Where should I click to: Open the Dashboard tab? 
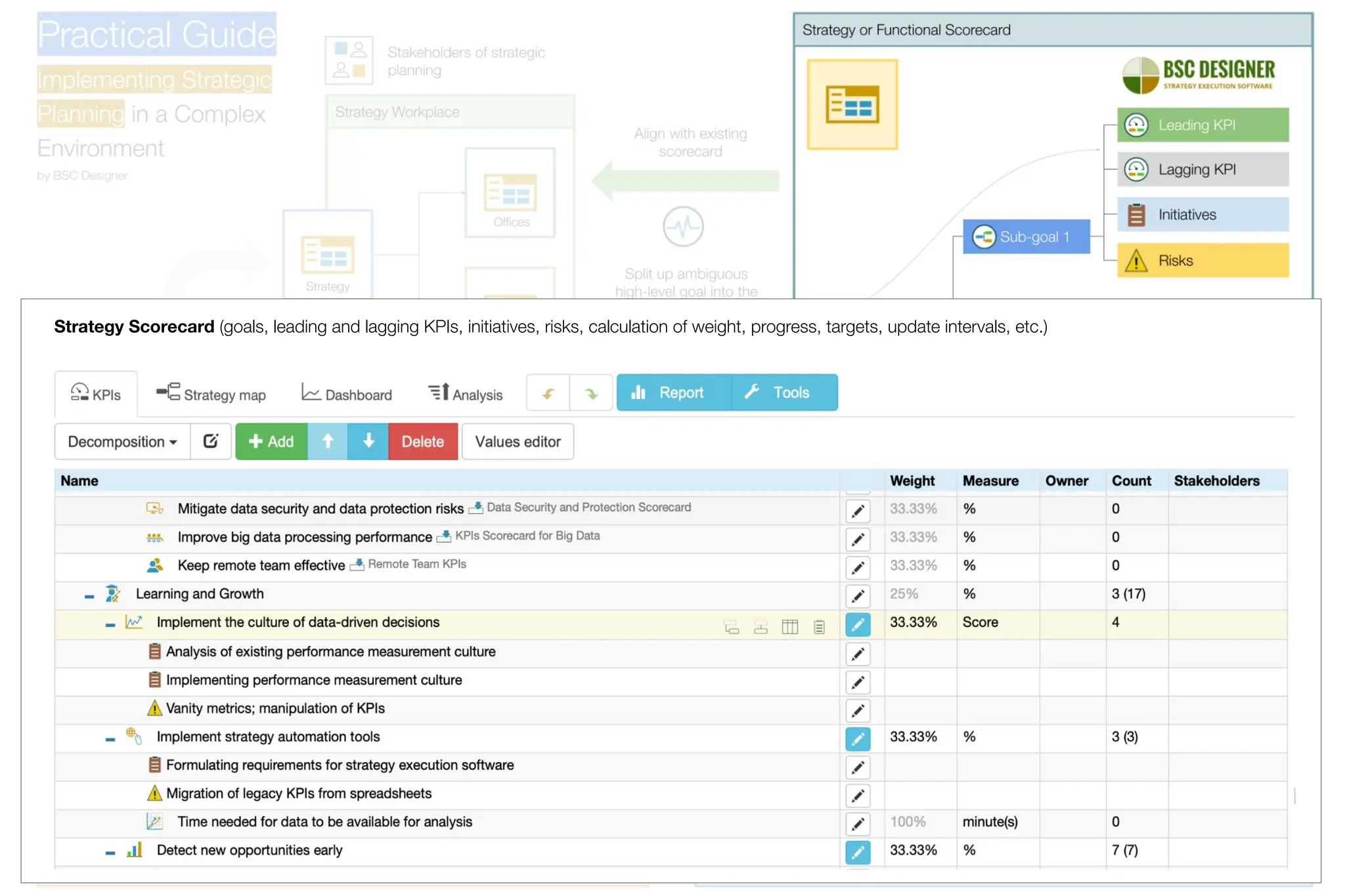point(347,394)
